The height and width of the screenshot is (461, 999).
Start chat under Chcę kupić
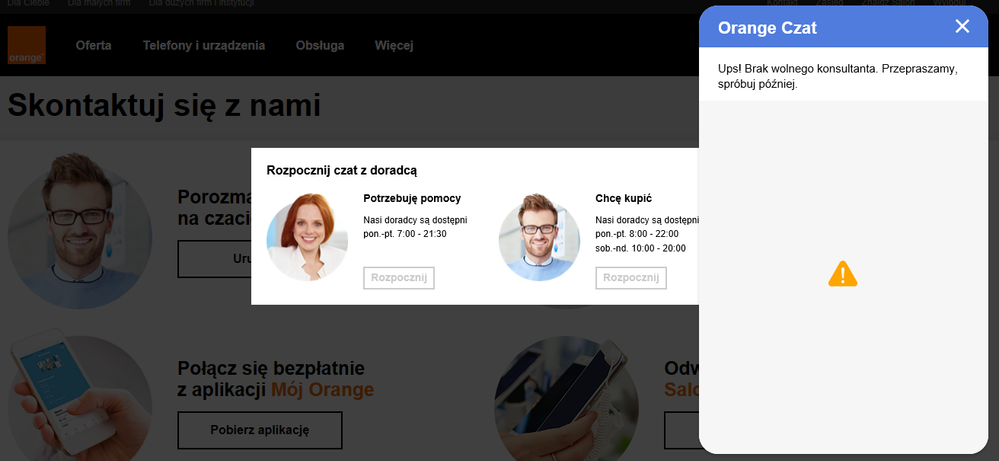[631, 278]
